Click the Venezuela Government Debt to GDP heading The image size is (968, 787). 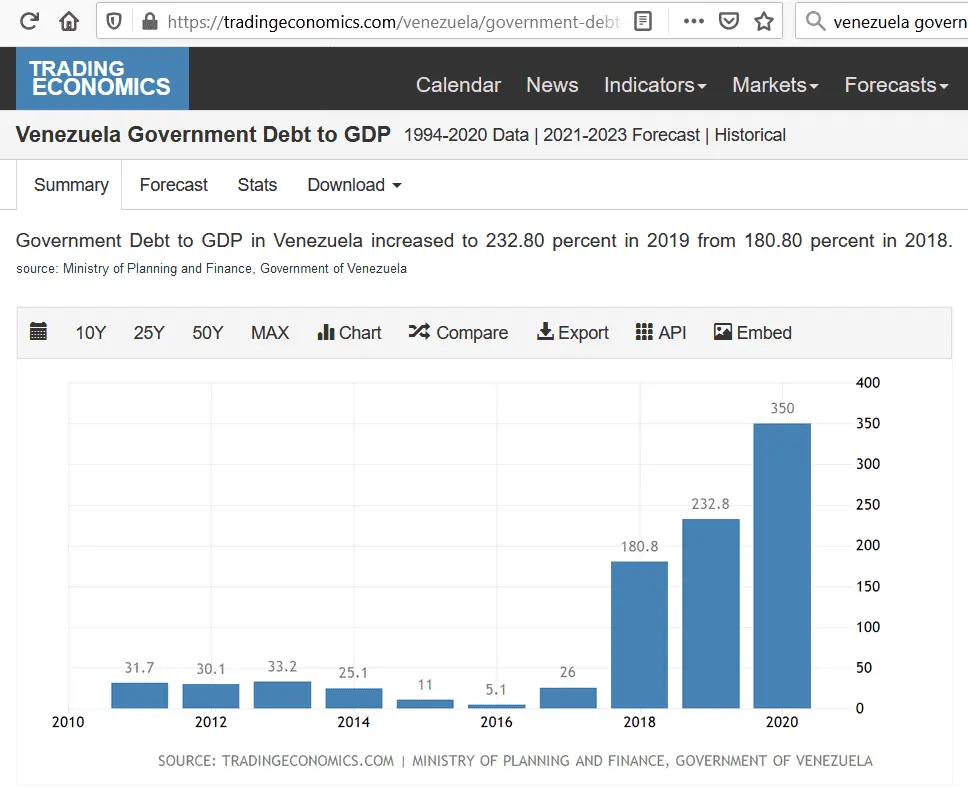[203, 135]
